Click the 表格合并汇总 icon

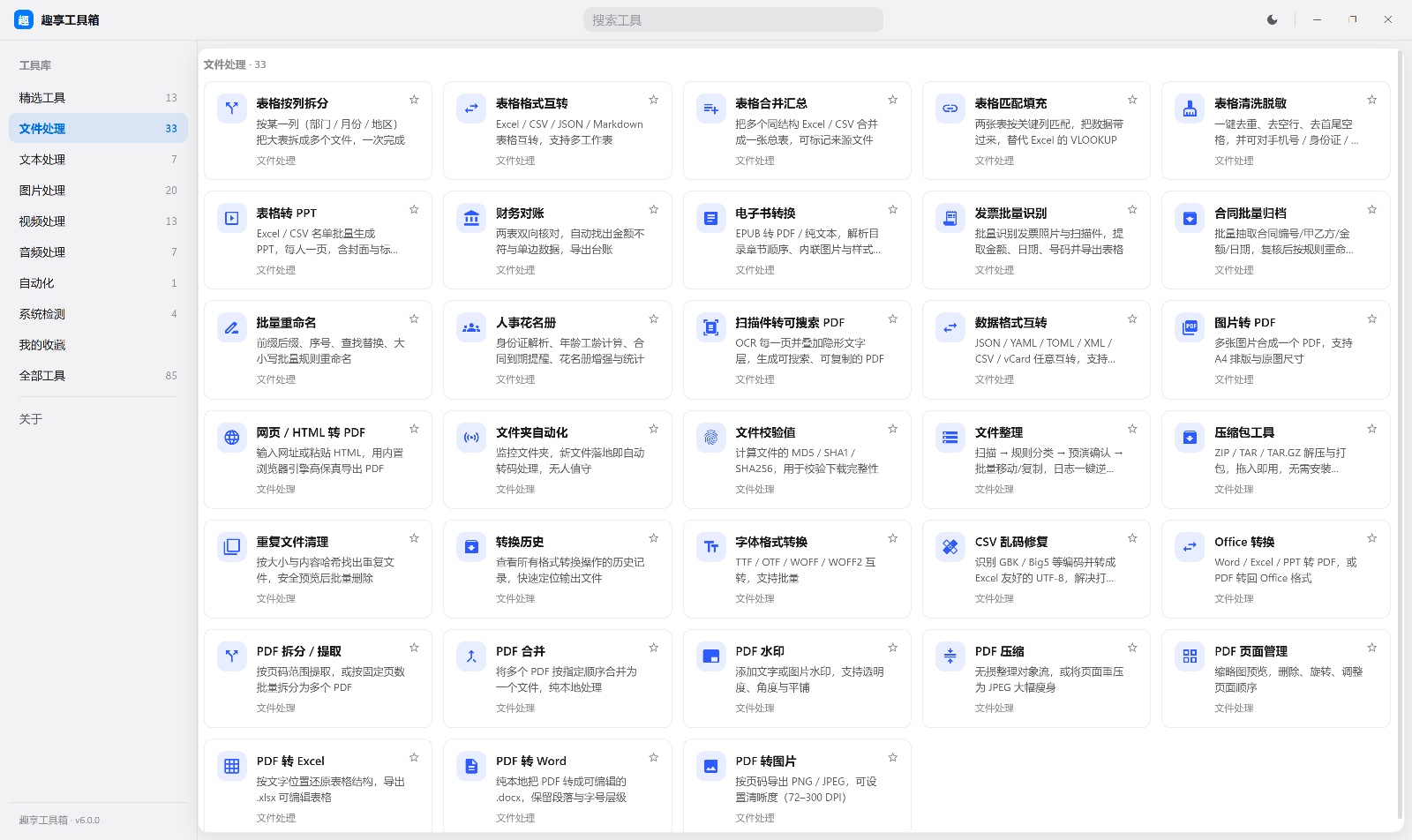(710, 109)
